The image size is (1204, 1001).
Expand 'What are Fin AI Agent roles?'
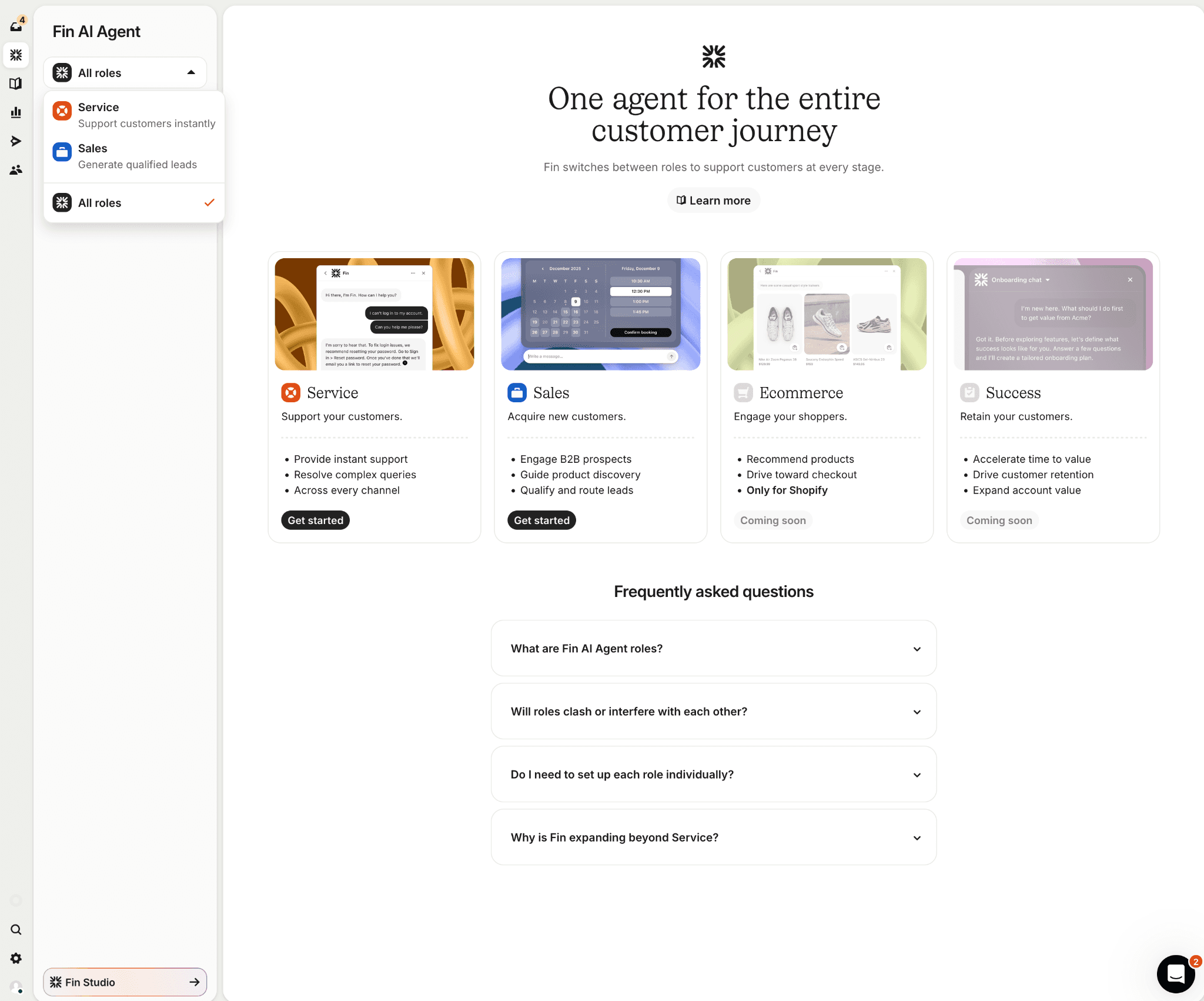[x=713, y=649]
